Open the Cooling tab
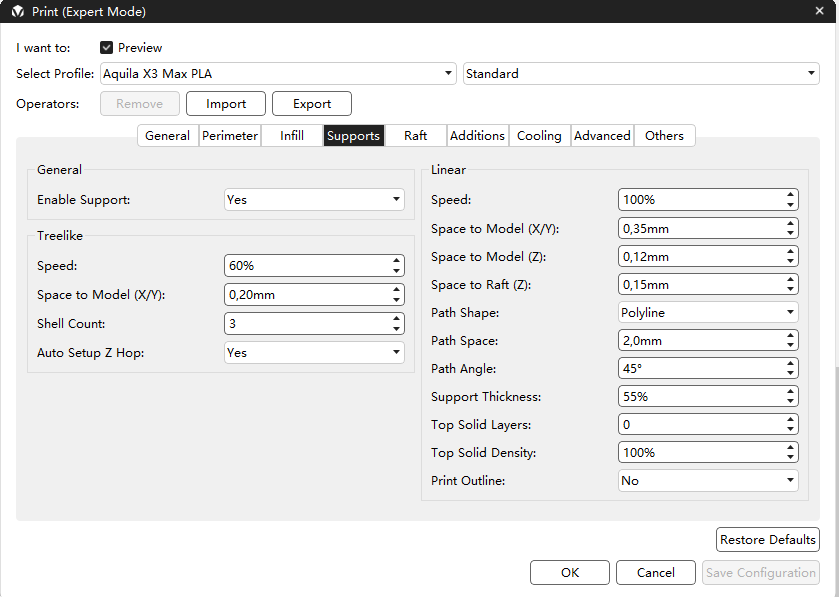The width and height of the screenshot is (839, 597). tap(539, 136)
